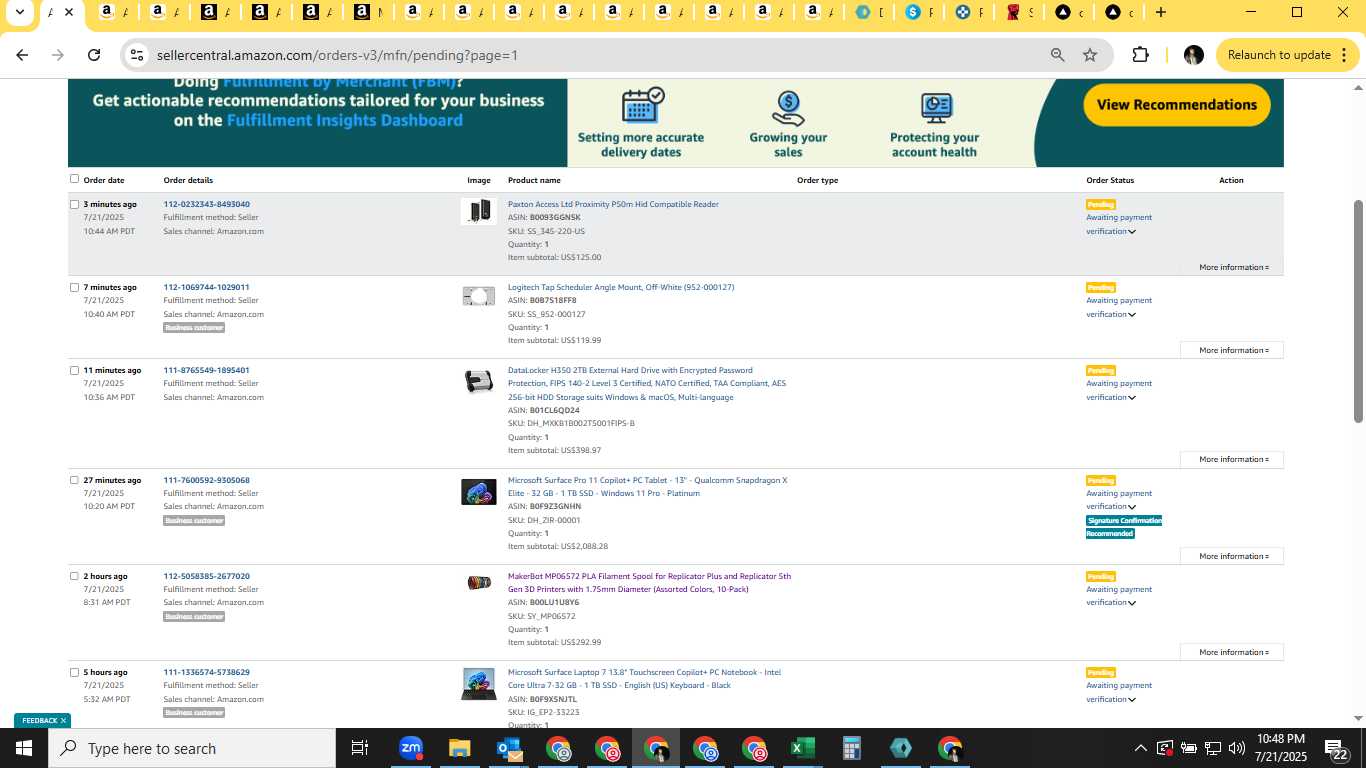Image resolution: width=1366 pixels, height=768 pixels.
Task: Open the Windows Start menu
Action: coord(24,748)
